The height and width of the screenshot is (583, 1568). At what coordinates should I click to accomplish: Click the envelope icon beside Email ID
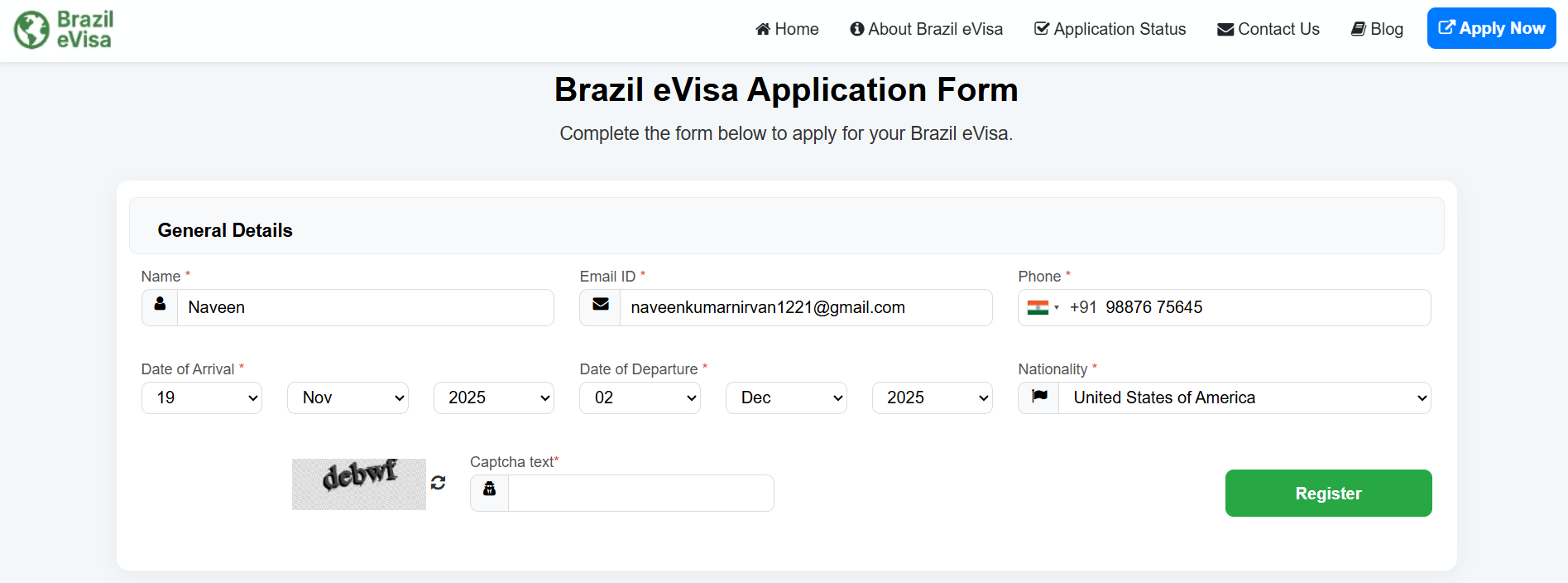coord(601,305)
